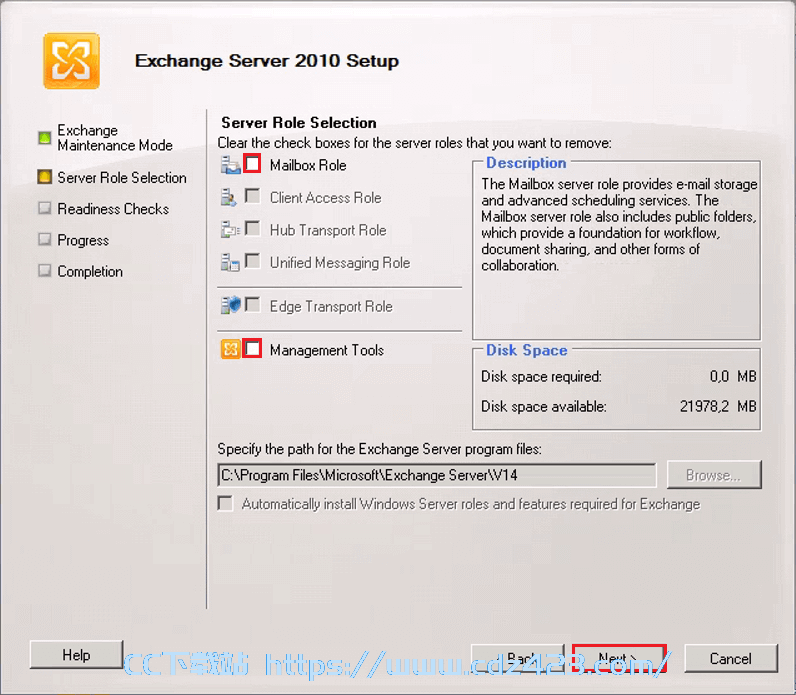Click the Management Tools orange icon
This screenshot has height=695, width=796.
230,349
